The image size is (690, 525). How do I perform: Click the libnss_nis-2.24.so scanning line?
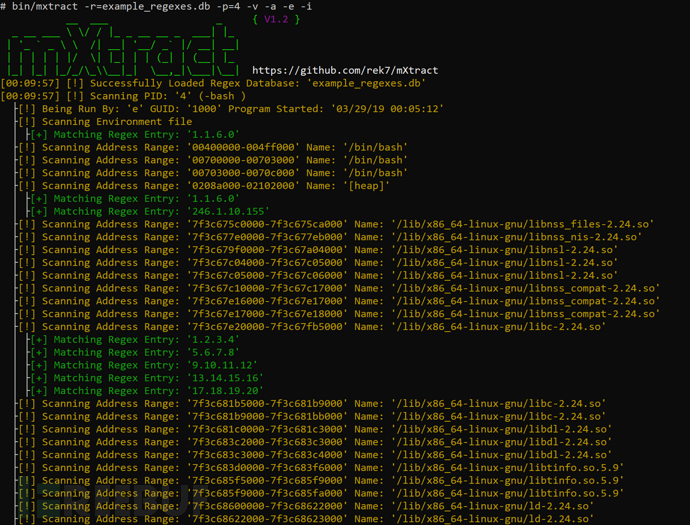[x=330, y=237]
